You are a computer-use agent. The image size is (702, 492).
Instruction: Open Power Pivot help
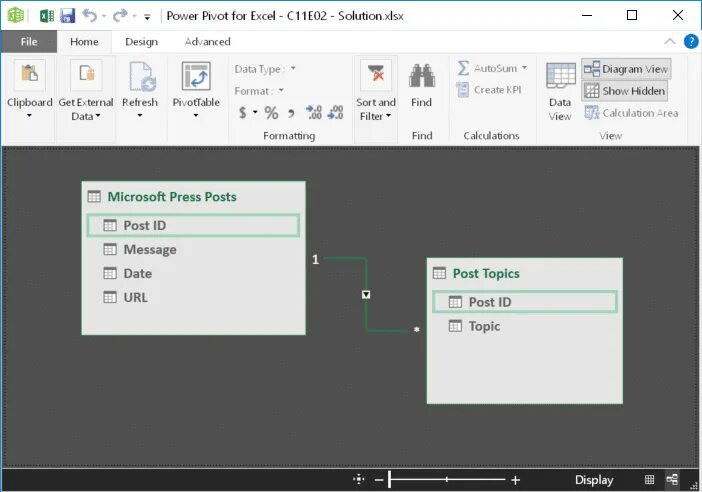691,42
